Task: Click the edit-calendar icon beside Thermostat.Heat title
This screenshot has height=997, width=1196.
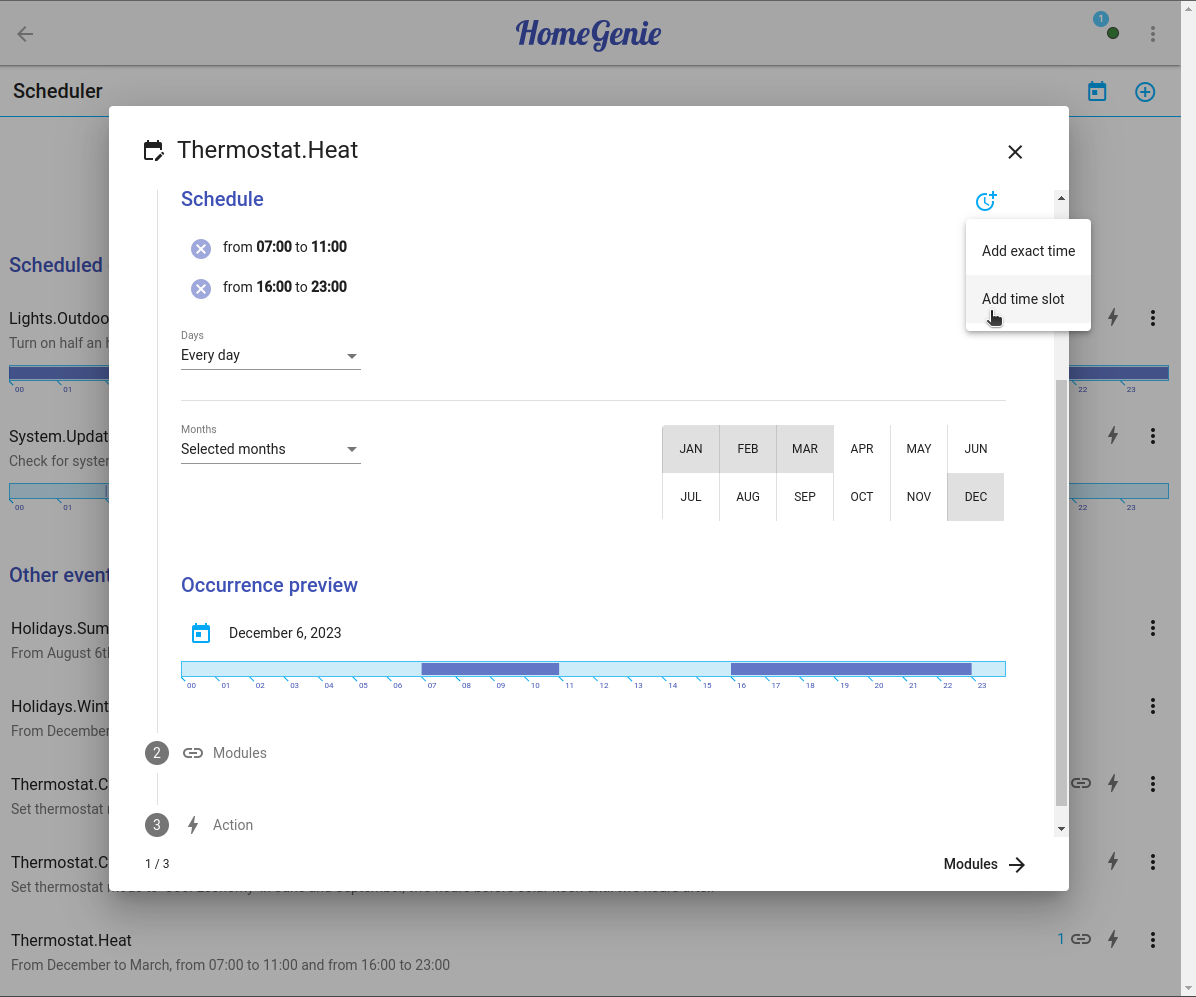Action: point(153,150)
